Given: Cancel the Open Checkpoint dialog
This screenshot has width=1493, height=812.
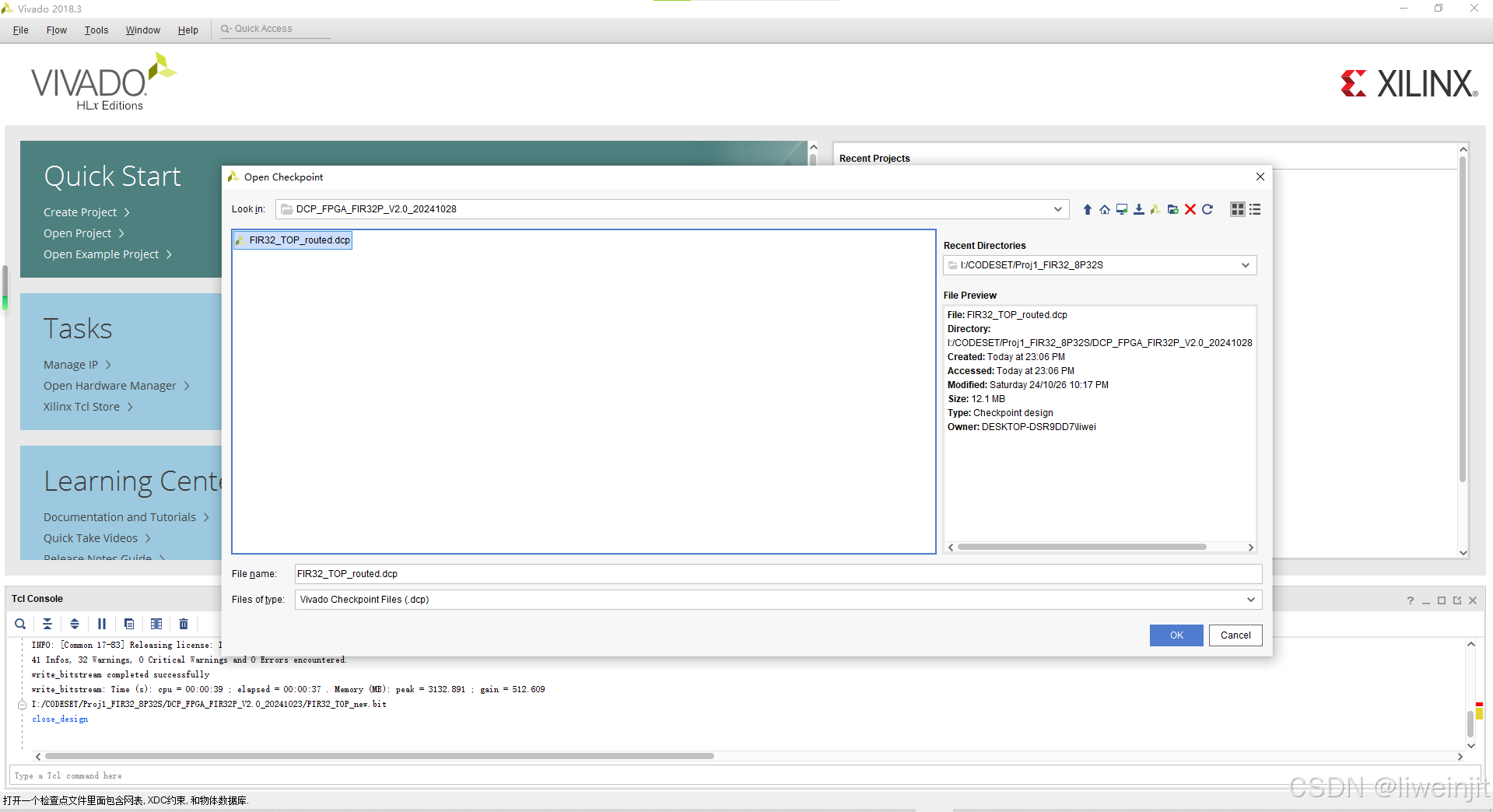Looking at the screenshot, I should (x=1235, y=635).
